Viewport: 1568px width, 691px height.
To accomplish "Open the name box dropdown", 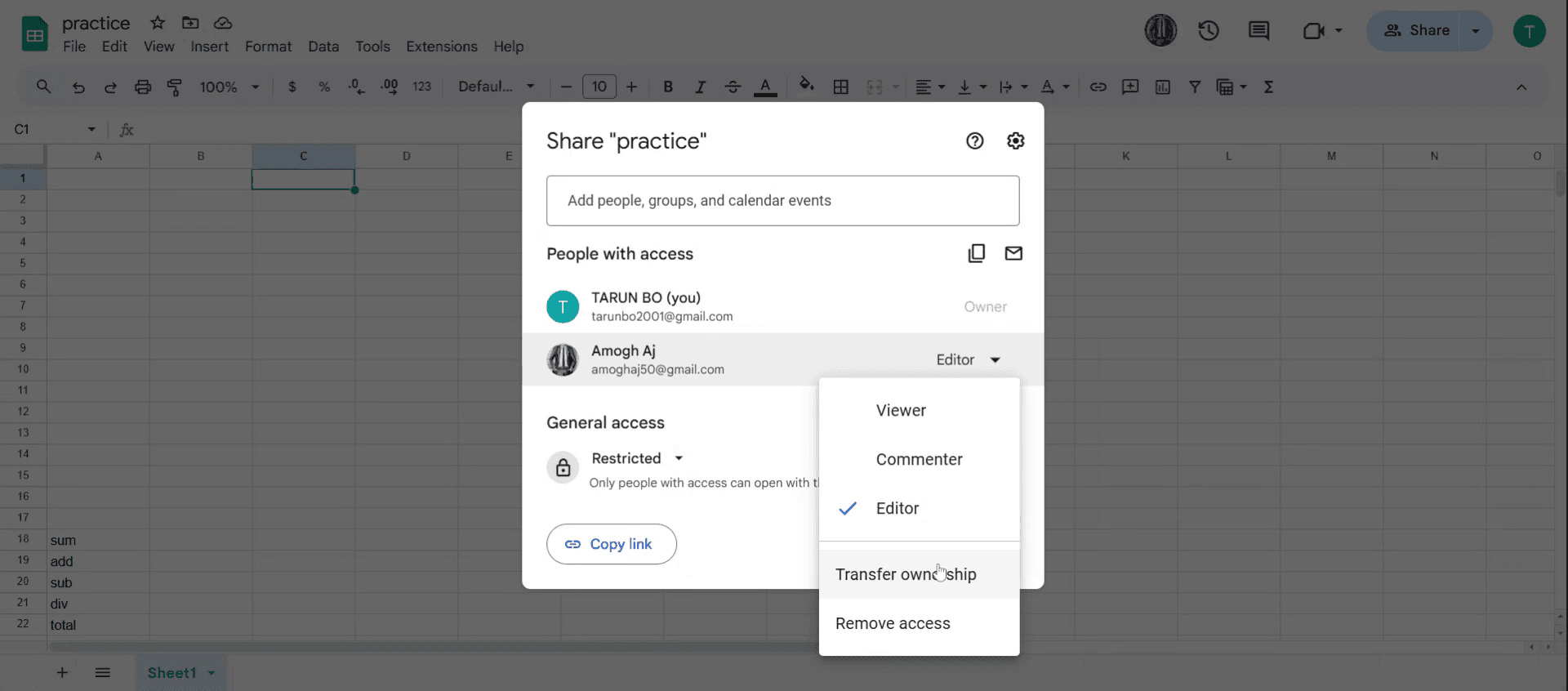I will [91, 129].
